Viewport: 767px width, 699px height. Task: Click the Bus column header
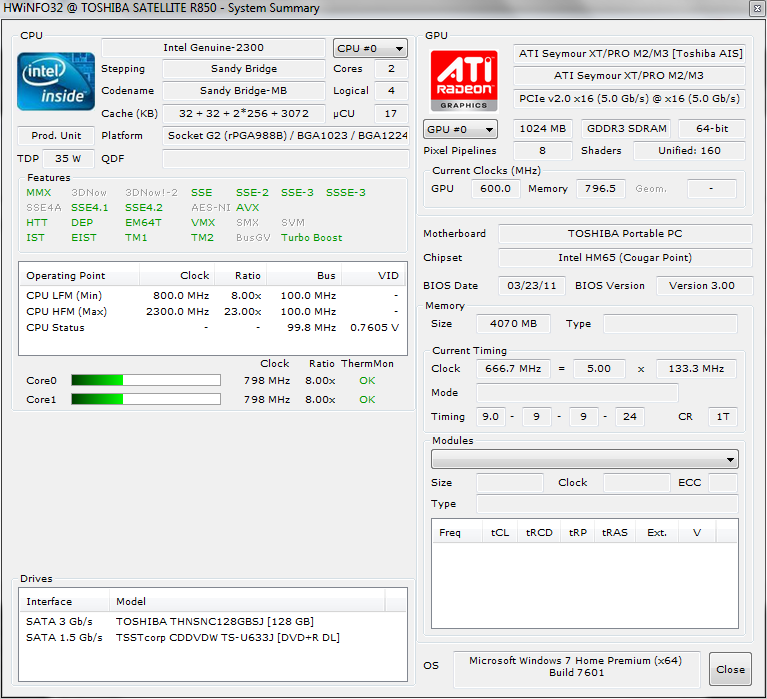tap(304, 275)
